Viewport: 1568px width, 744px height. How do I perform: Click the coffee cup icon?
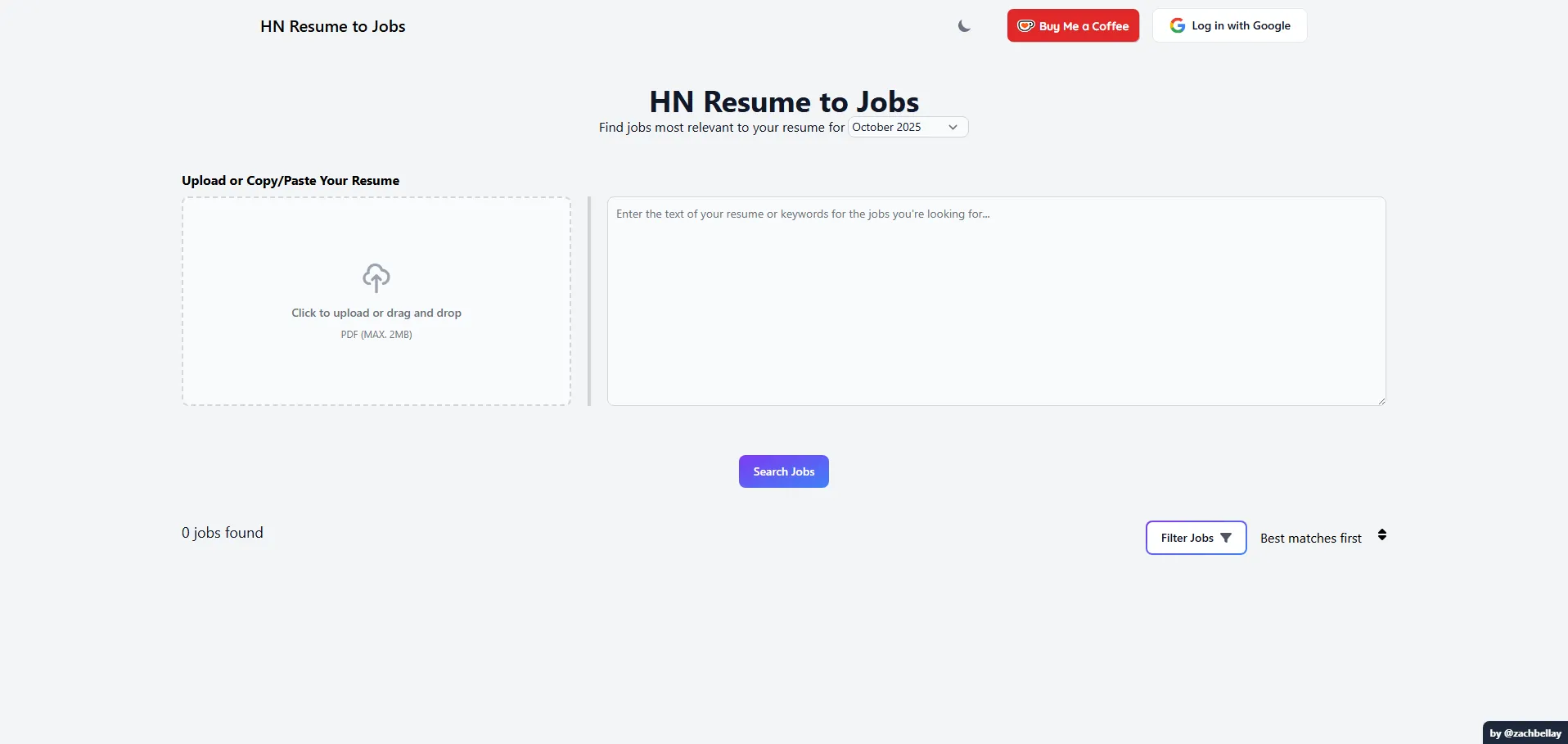pos(1025,26)
